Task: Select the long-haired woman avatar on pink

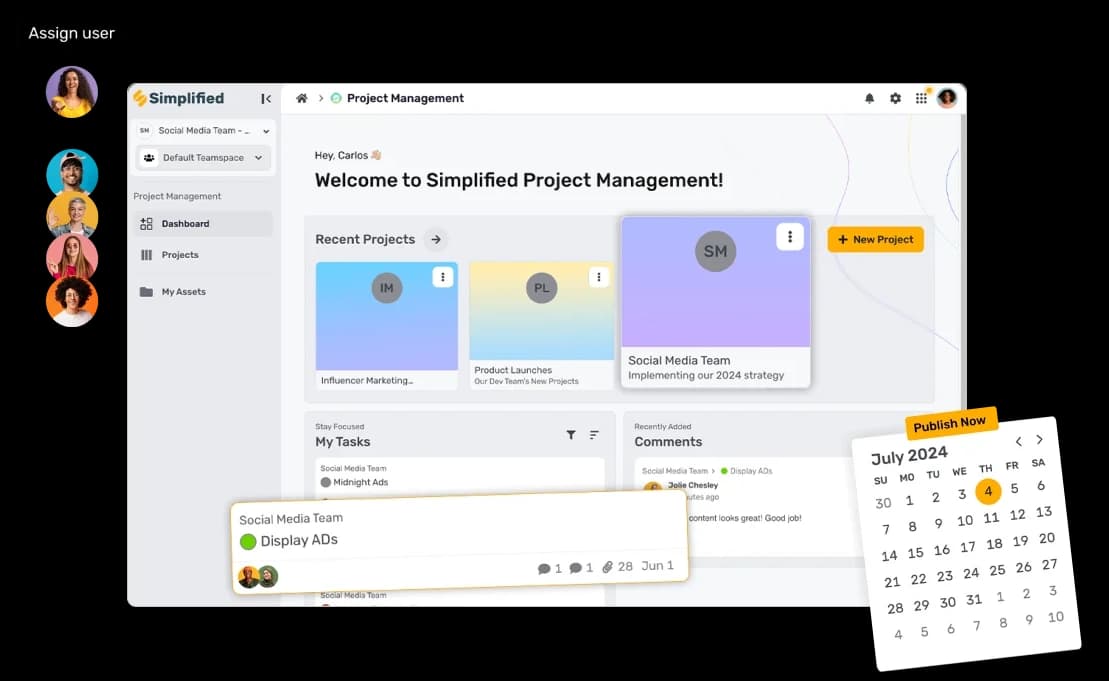Action: (x=71, y=256)
